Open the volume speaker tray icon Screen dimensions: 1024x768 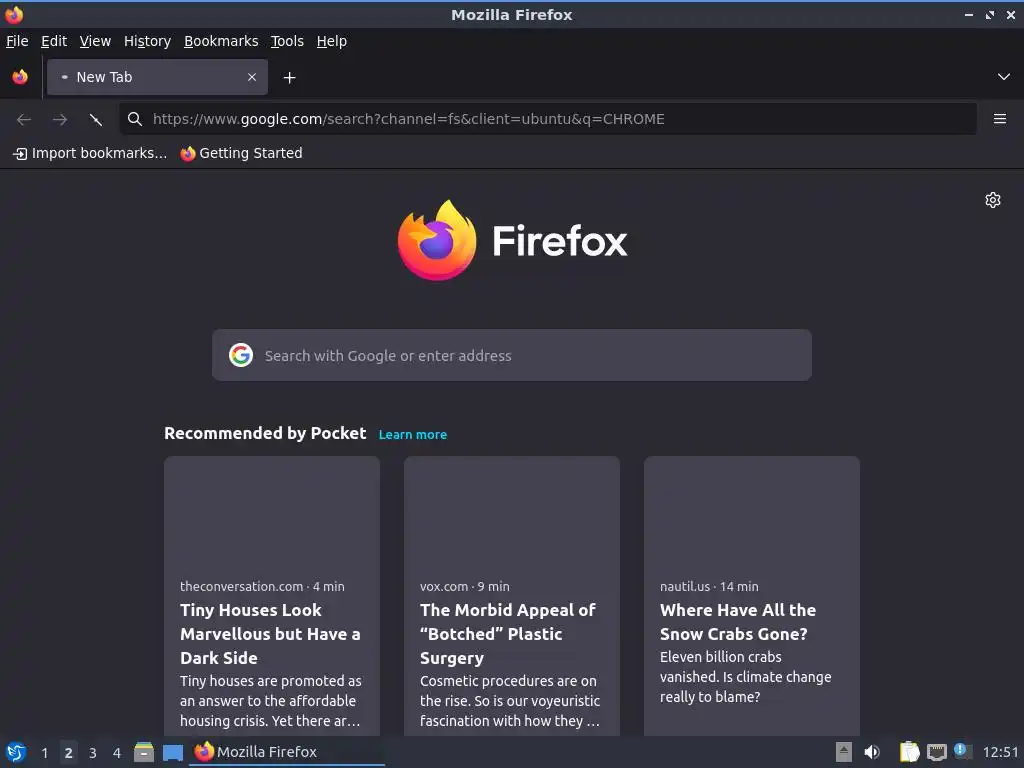point(872,752)
